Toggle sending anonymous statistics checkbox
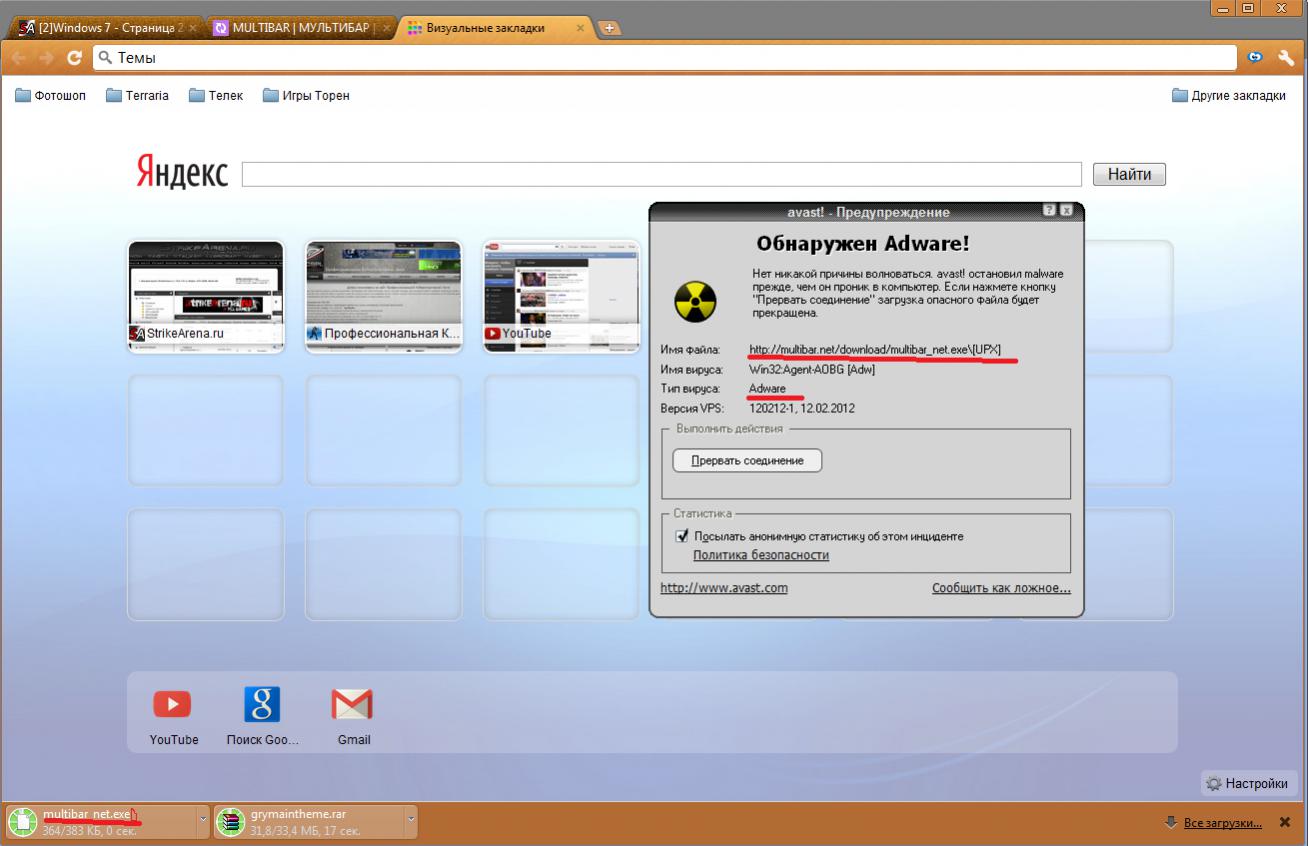The height and width of the screenshot is (846, 1308). [682, 536]
